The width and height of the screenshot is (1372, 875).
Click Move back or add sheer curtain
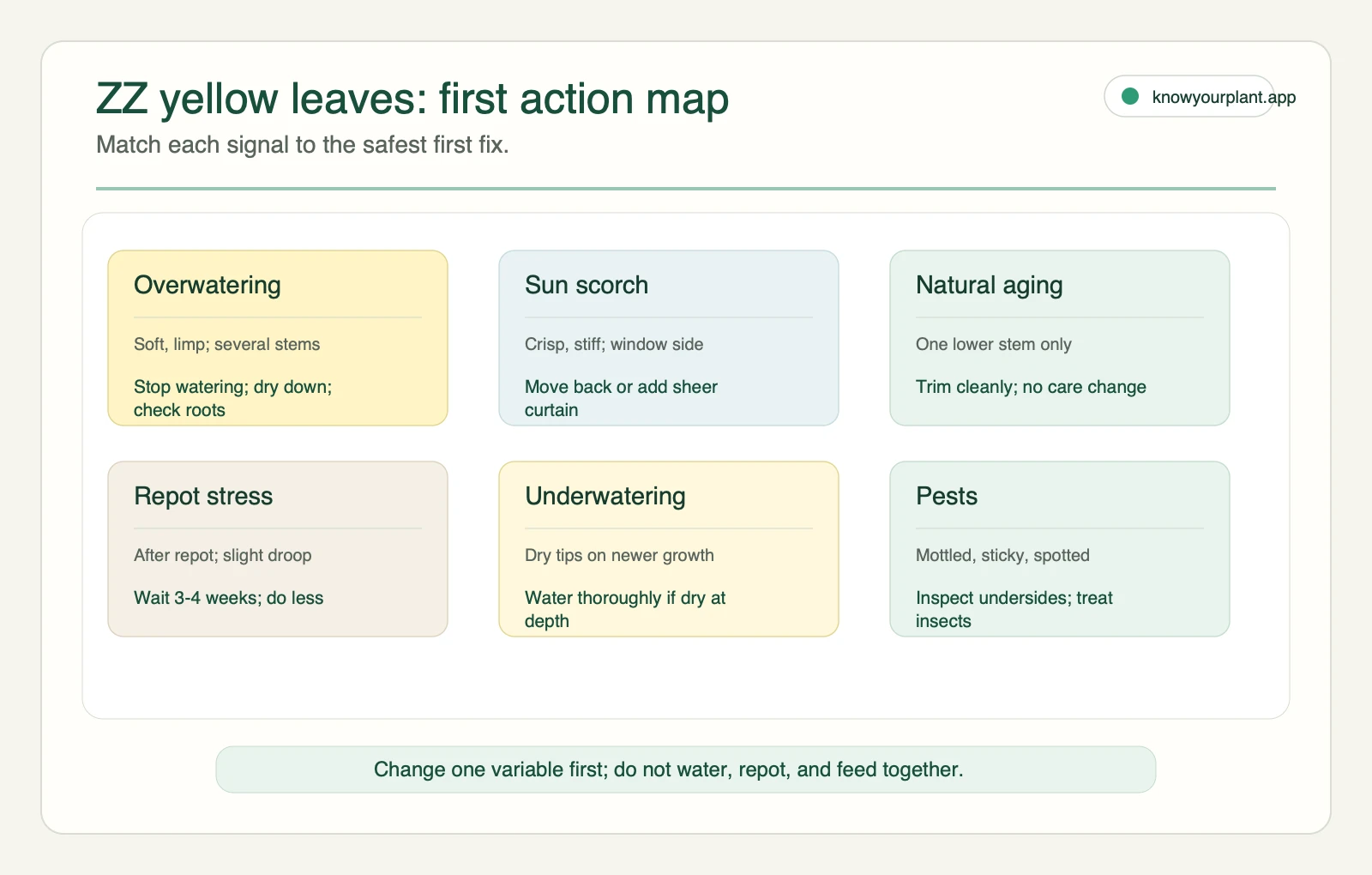point(621,398)
